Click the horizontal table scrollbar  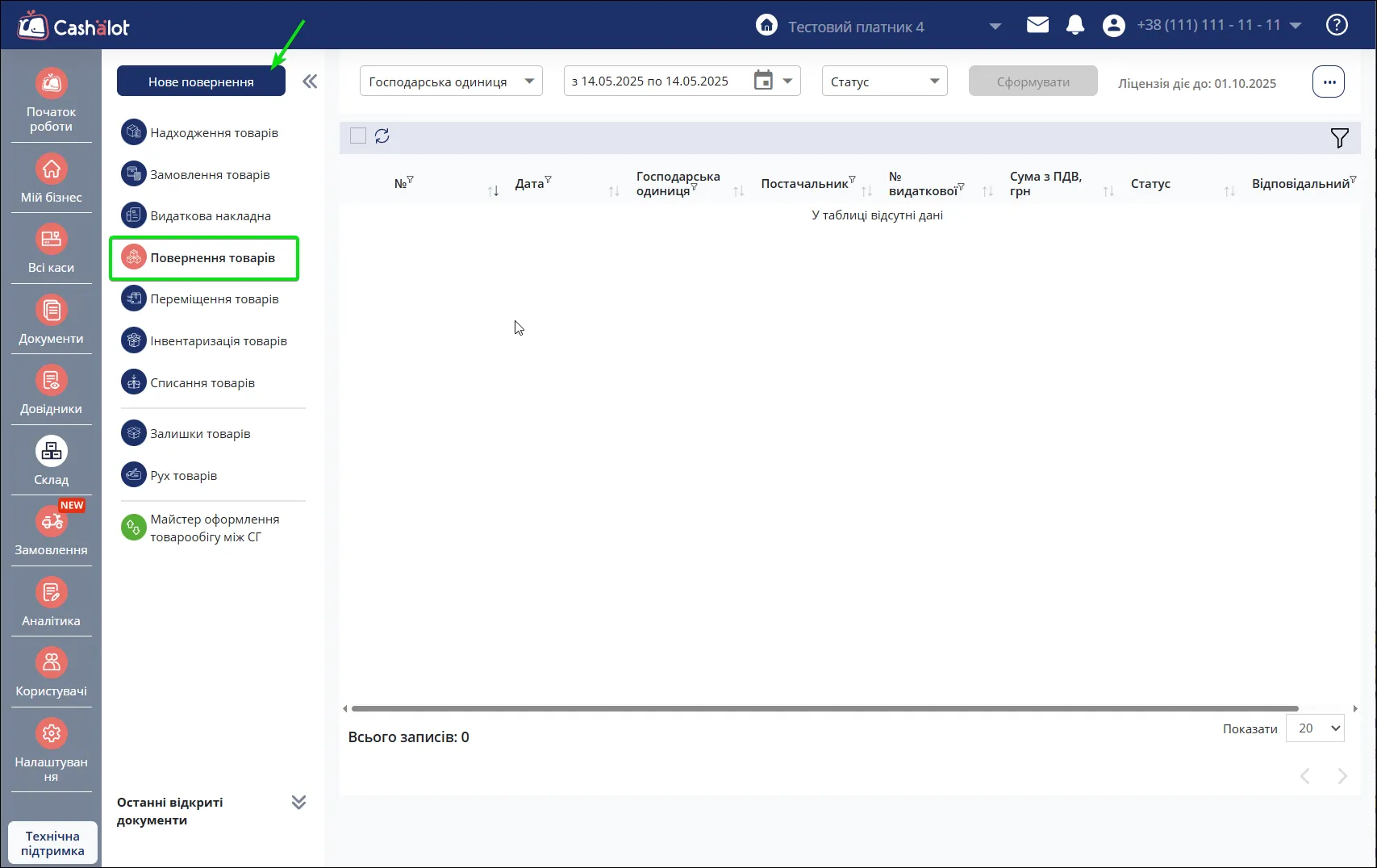(x=824, y=708)
